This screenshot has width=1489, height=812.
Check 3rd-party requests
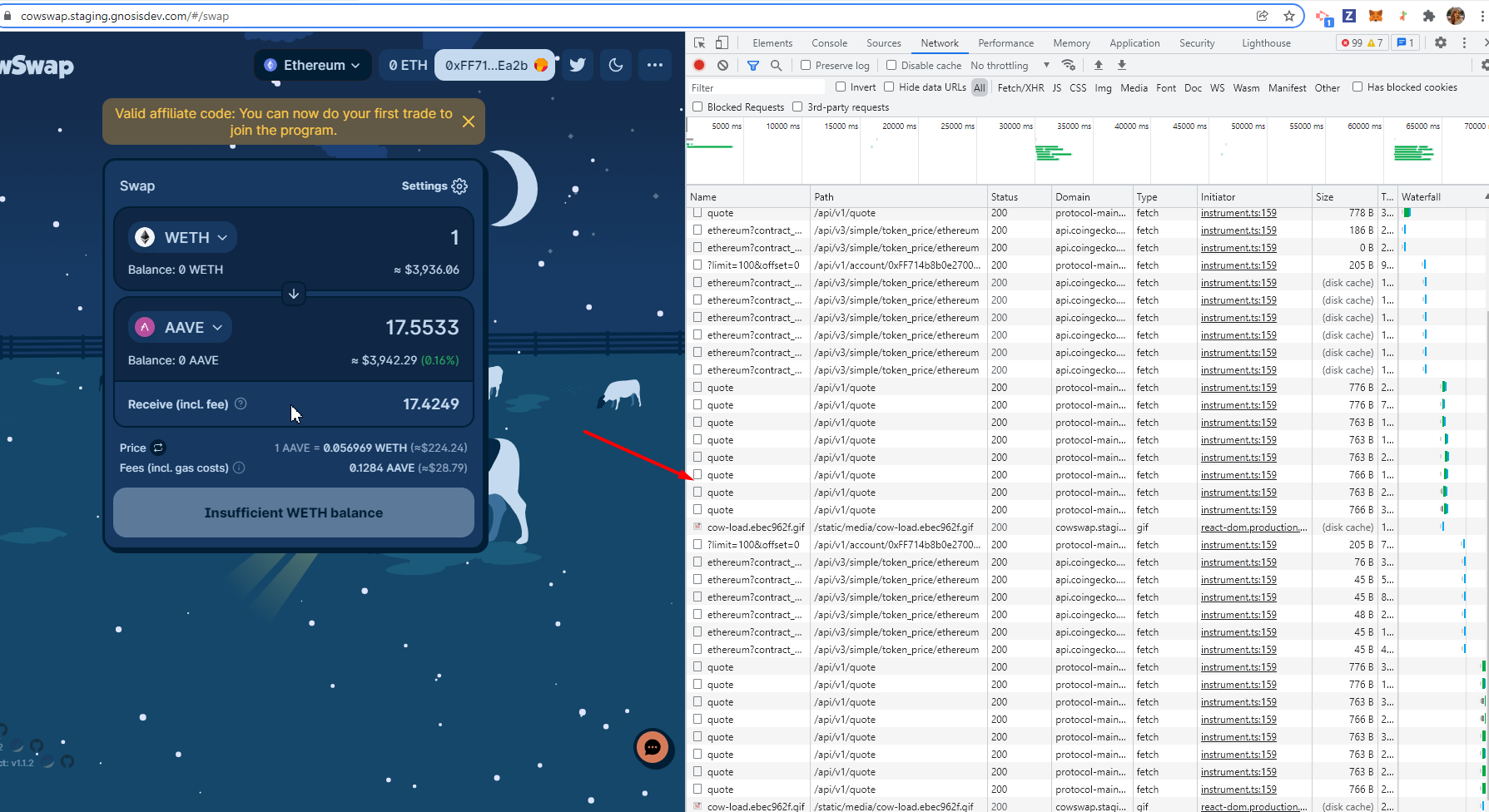[x=797, y=106]
